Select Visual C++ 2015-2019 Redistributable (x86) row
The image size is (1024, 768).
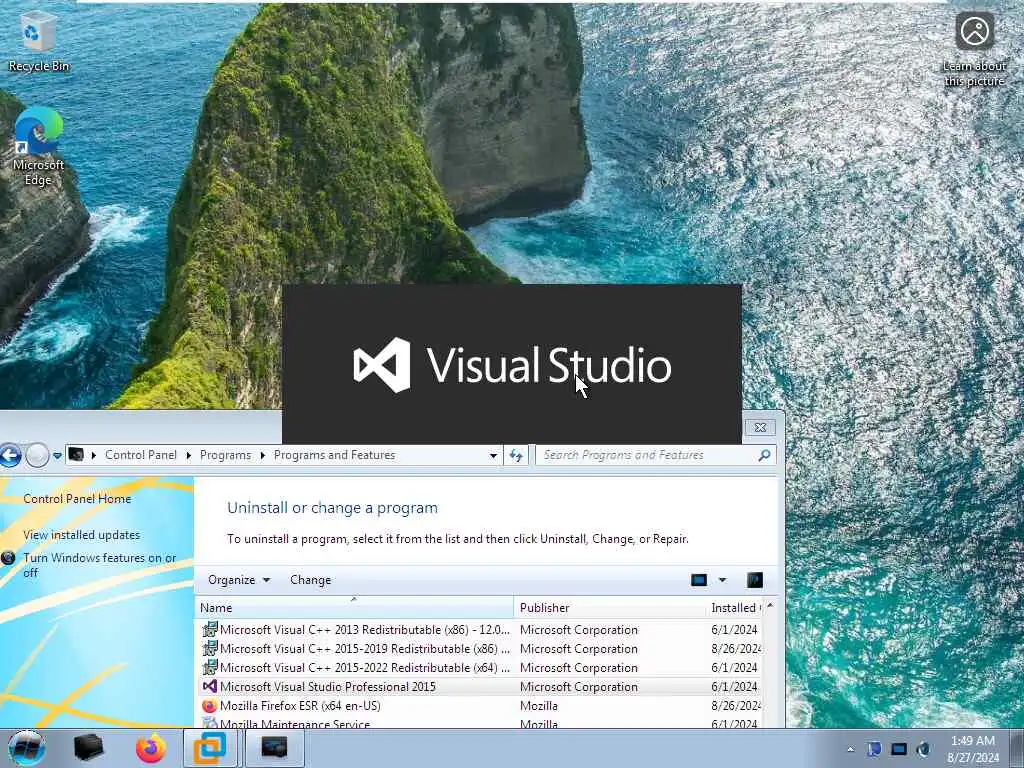479,648
